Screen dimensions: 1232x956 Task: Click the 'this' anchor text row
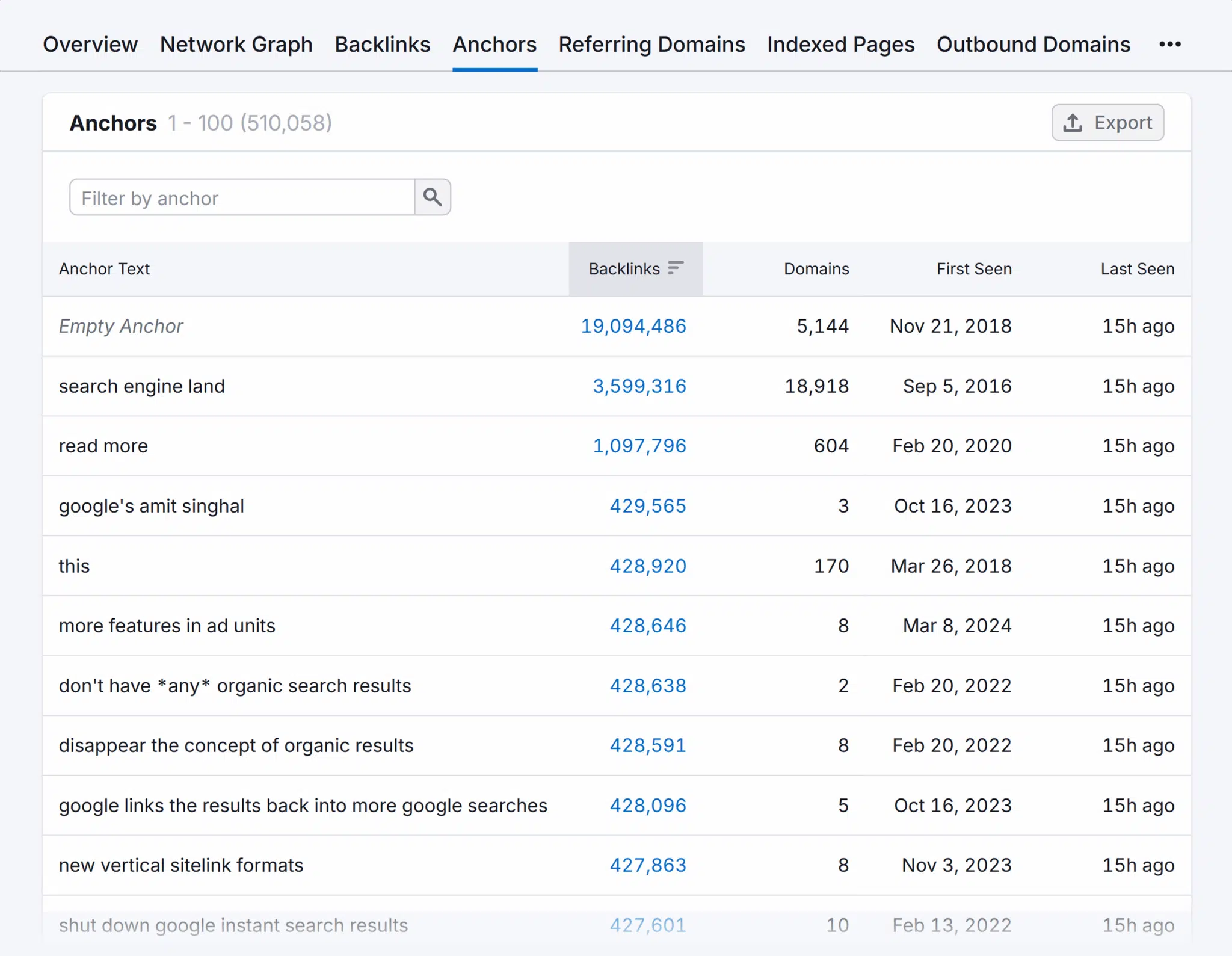click(74, 566)
